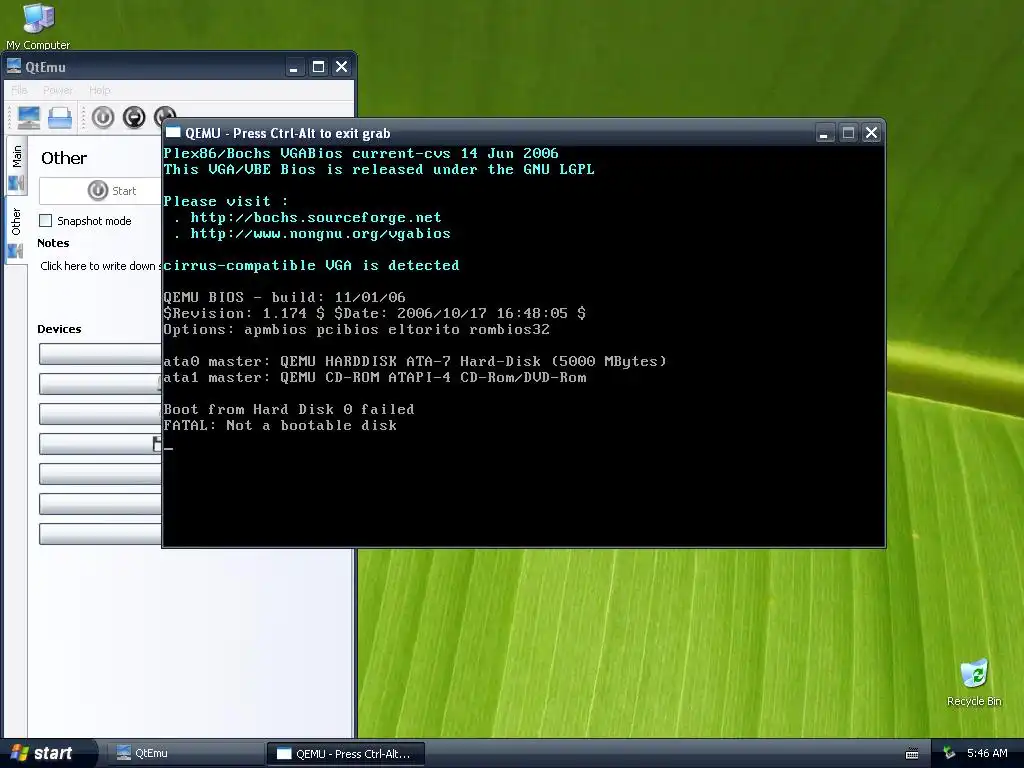Close the QtEmu window
1024x768 pixels.
tap(342, 67)
